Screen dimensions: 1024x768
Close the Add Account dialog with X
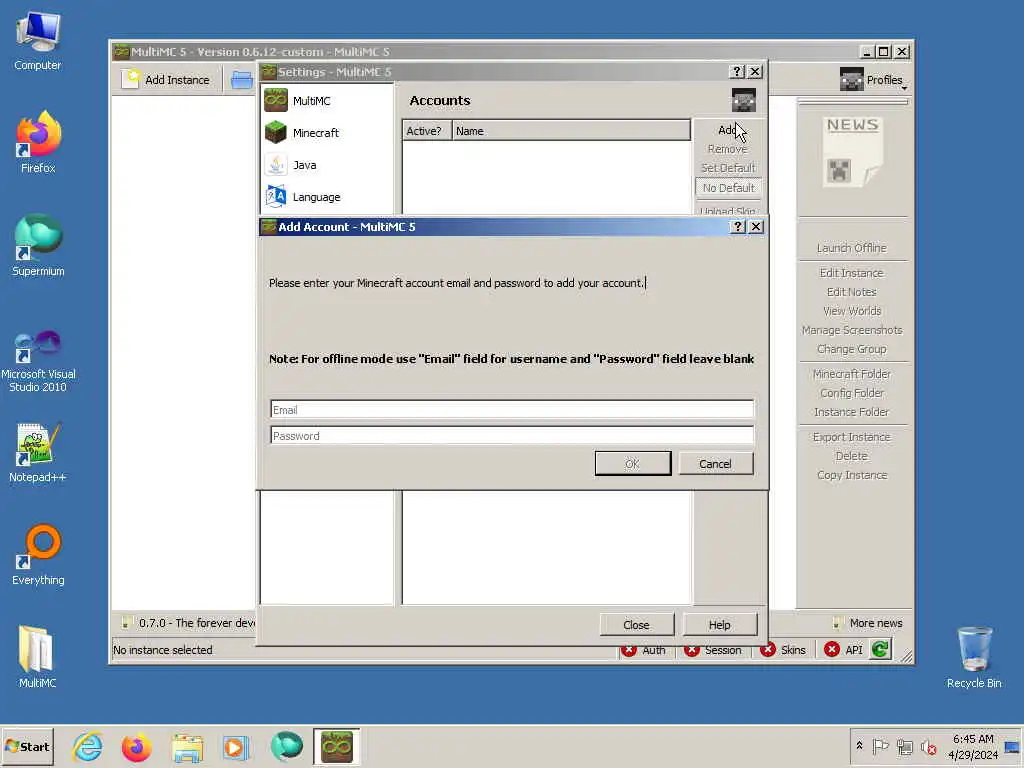(x=756, y=227)
